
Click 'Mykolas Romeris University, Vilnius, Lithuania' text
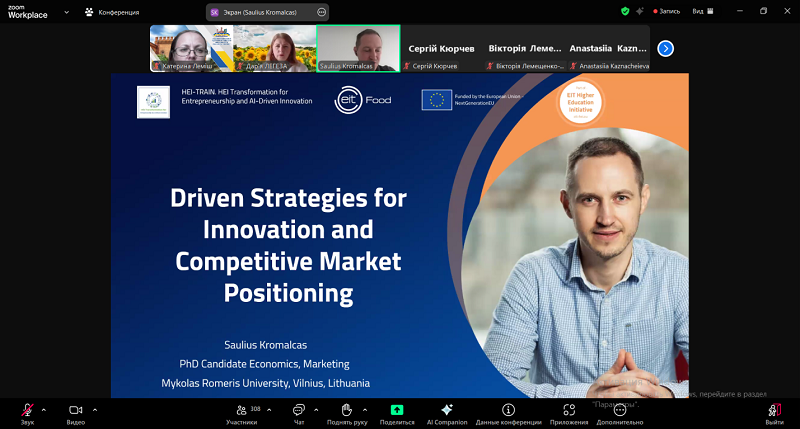tap(265, 383)
